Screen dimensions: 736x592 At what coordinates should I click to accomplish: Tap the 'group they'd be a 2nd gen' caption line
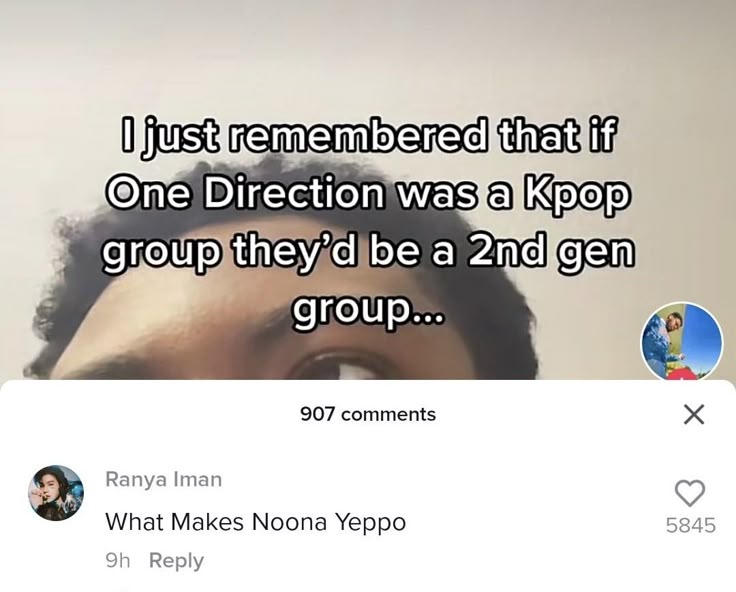pos(368,252)
